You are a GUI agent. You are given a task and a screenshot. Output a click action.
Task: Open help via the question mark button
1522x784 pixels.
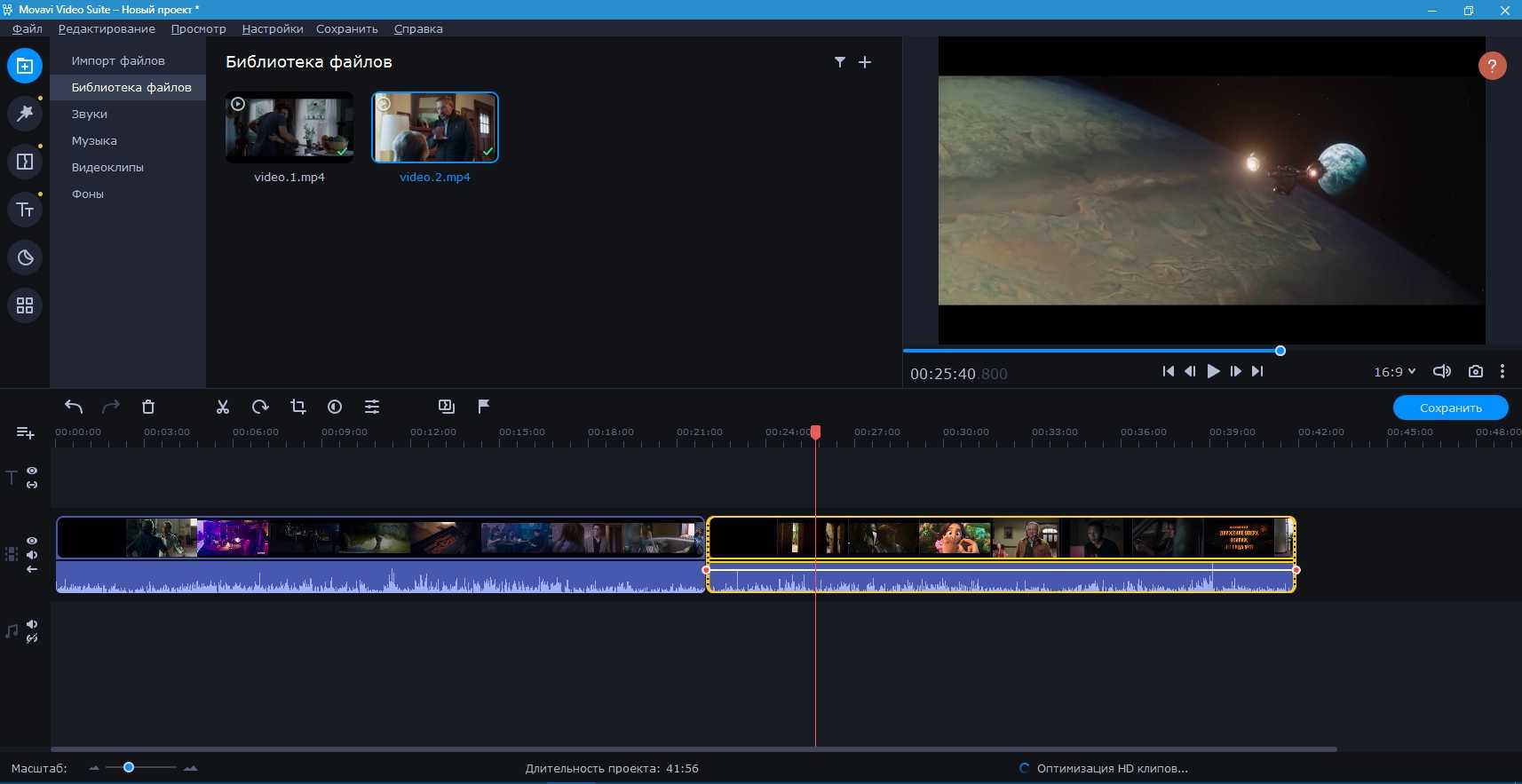click(x=1492, y=66)
